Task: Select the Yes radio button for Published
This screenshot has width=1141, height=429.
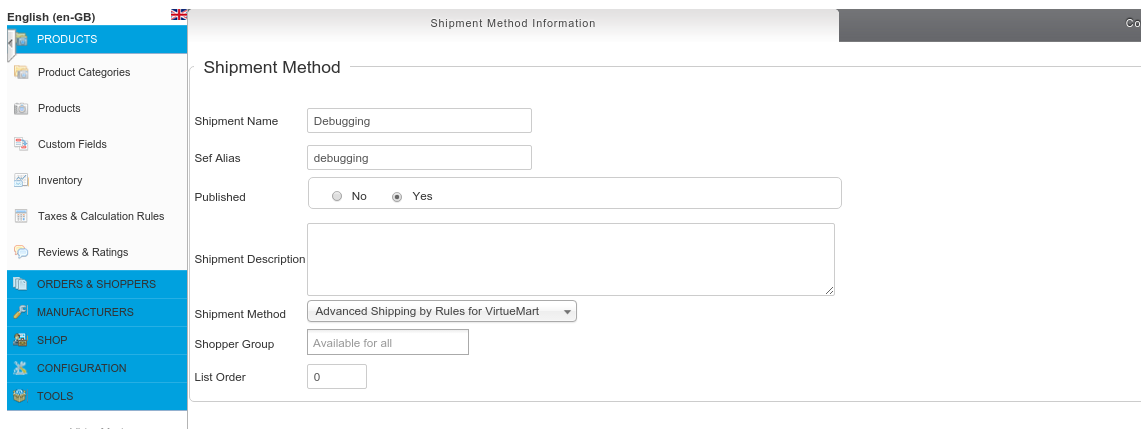Action: point(397,197)
